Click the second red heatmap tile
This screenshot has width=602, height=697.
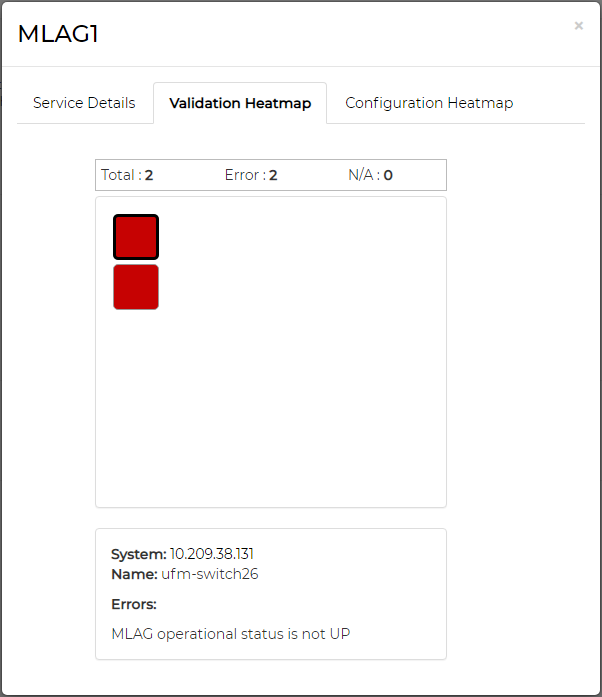(136, 287)
